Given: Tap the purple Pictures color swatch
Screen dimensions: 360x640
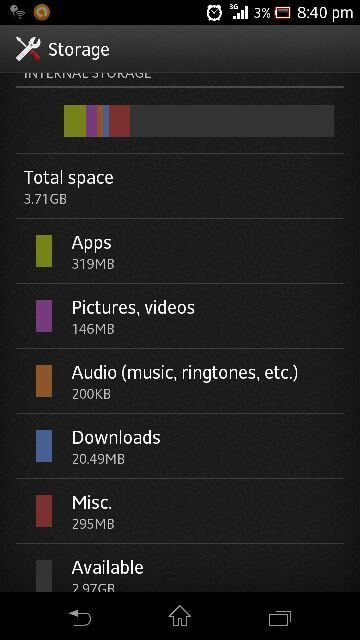Looking at the screenshot, I should click(x=44, y=316).
